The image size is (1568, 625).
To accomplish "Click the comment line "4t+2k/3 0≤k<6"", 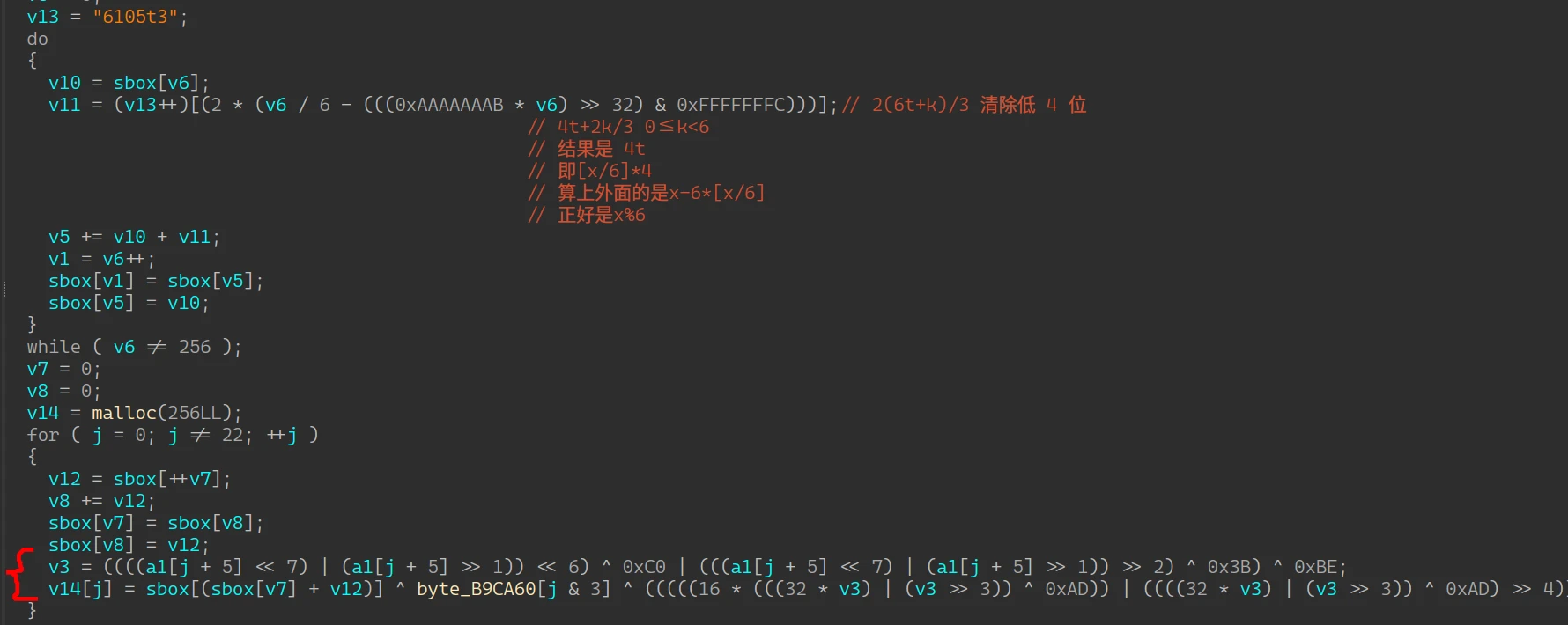I will (x=625, y=127).
